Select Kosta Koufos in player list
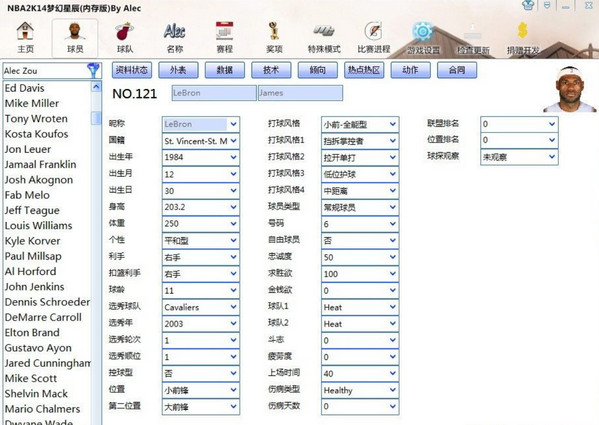 (x=36, y=134)
